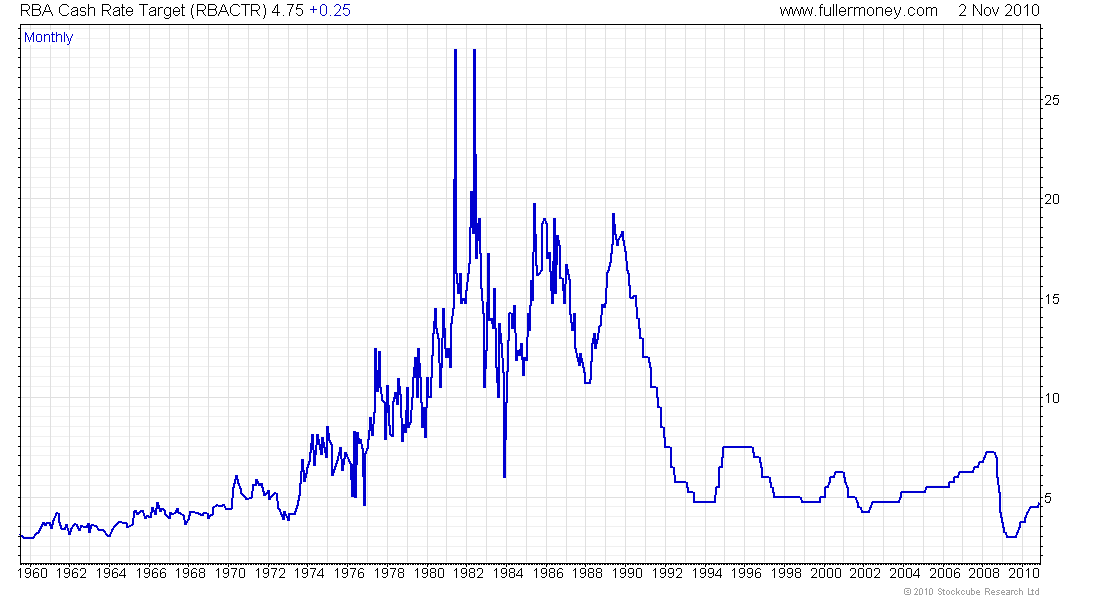
Task: Click the y-axis label '20'
Action: click(x=1052, y=199)
